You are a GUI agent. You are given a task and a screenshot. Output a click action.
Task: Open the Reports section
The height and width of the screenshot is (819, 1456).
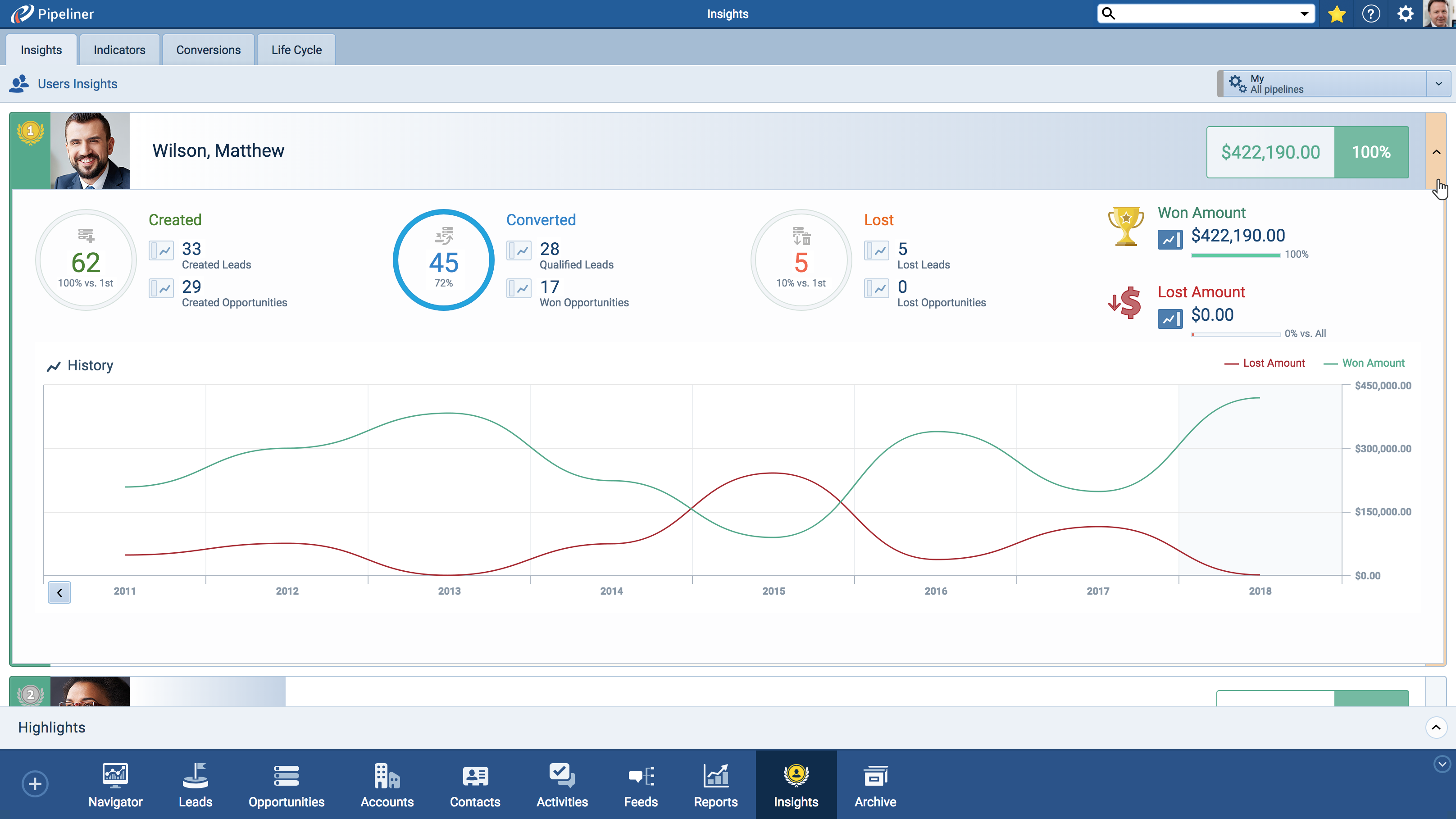pyautogui.click(x=715, y=784)
